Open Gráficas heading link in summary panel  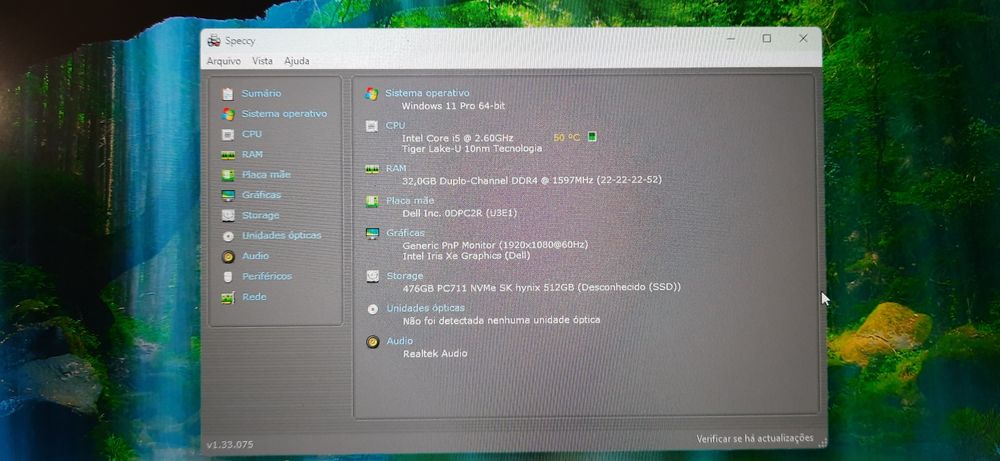(405, 233)
